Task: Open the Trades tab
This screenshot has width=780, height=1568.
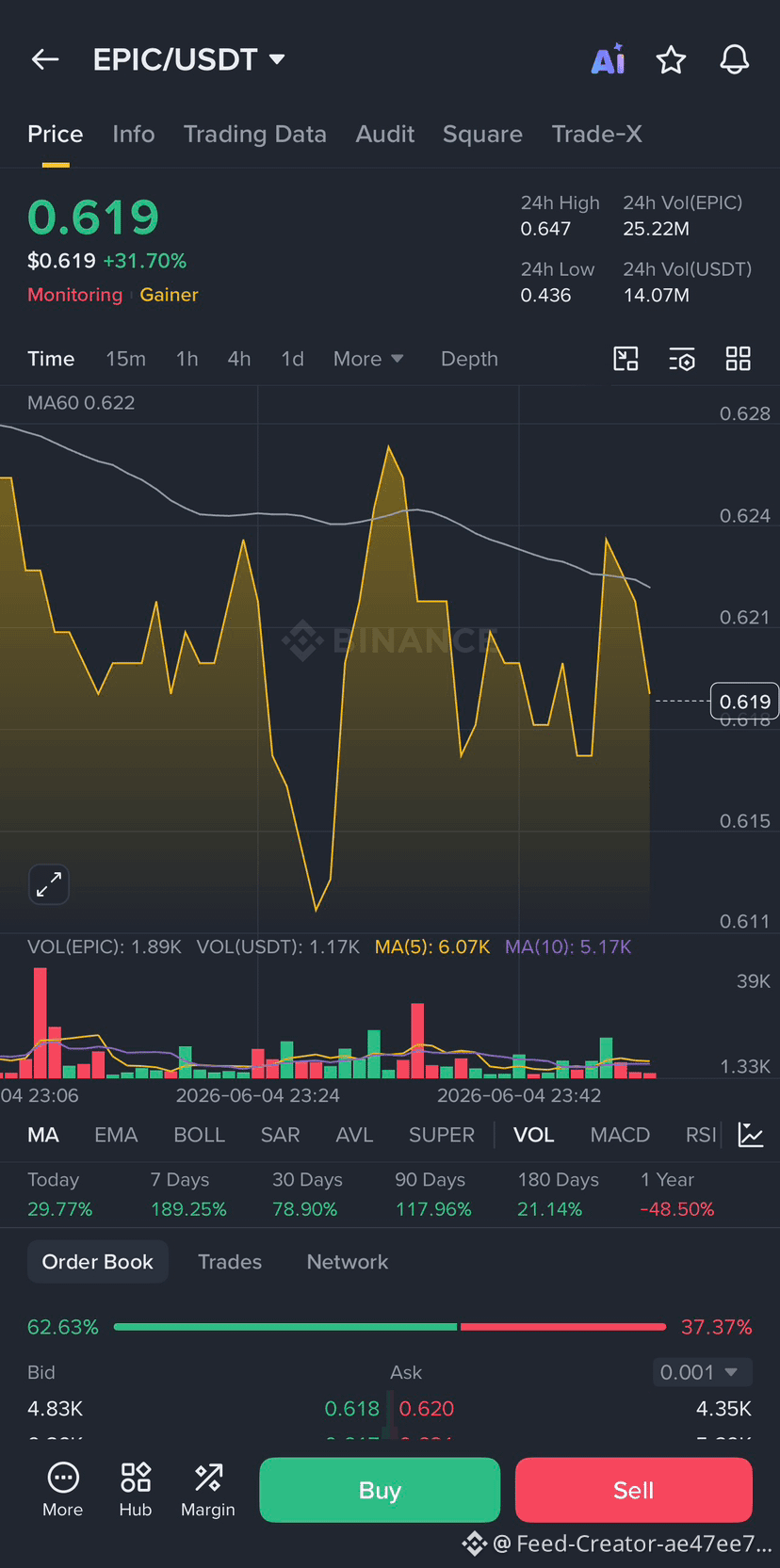Action: coord(230,1262)
